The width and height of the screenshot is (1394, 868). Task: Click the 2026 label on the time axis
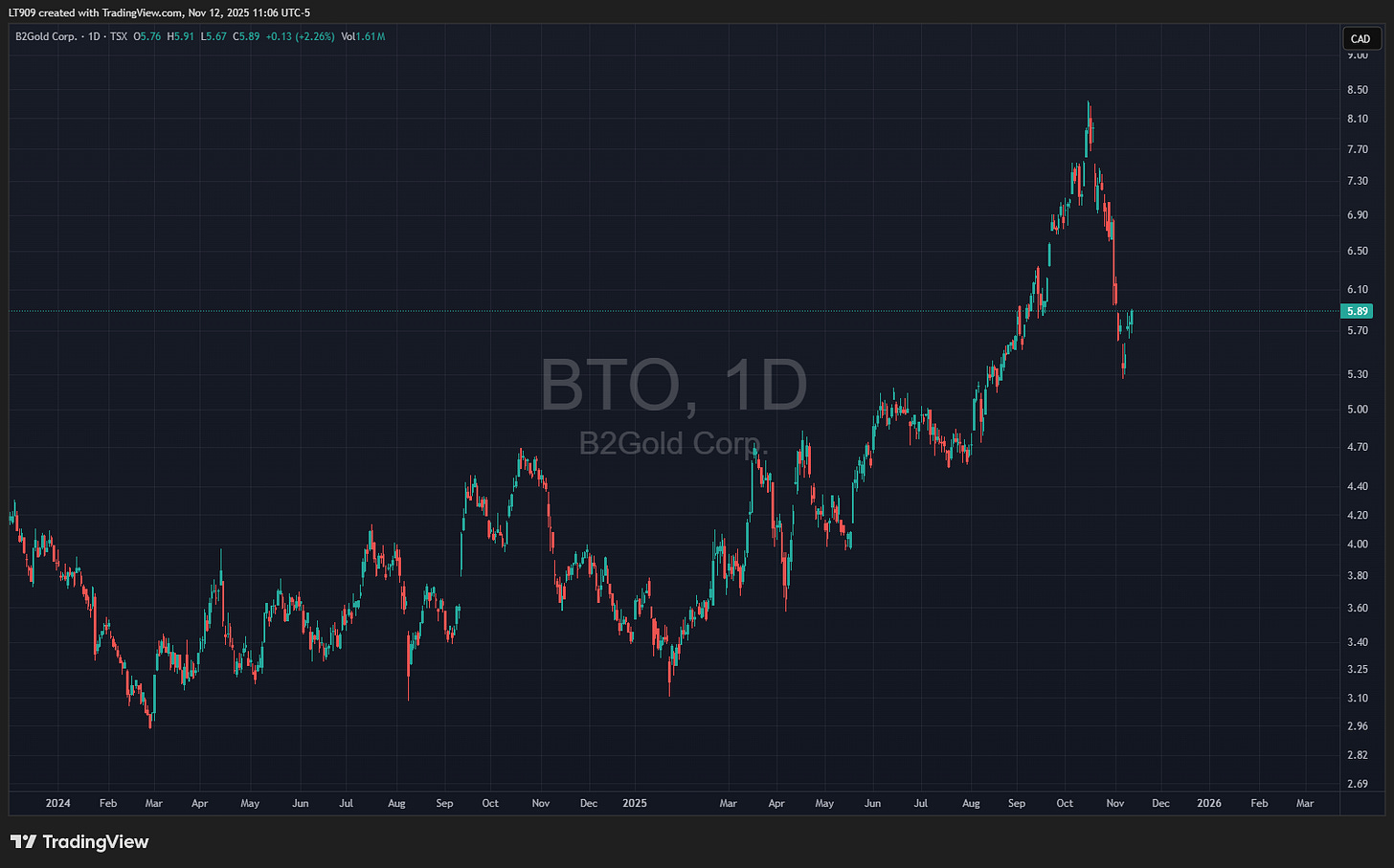coord(1209,803)
